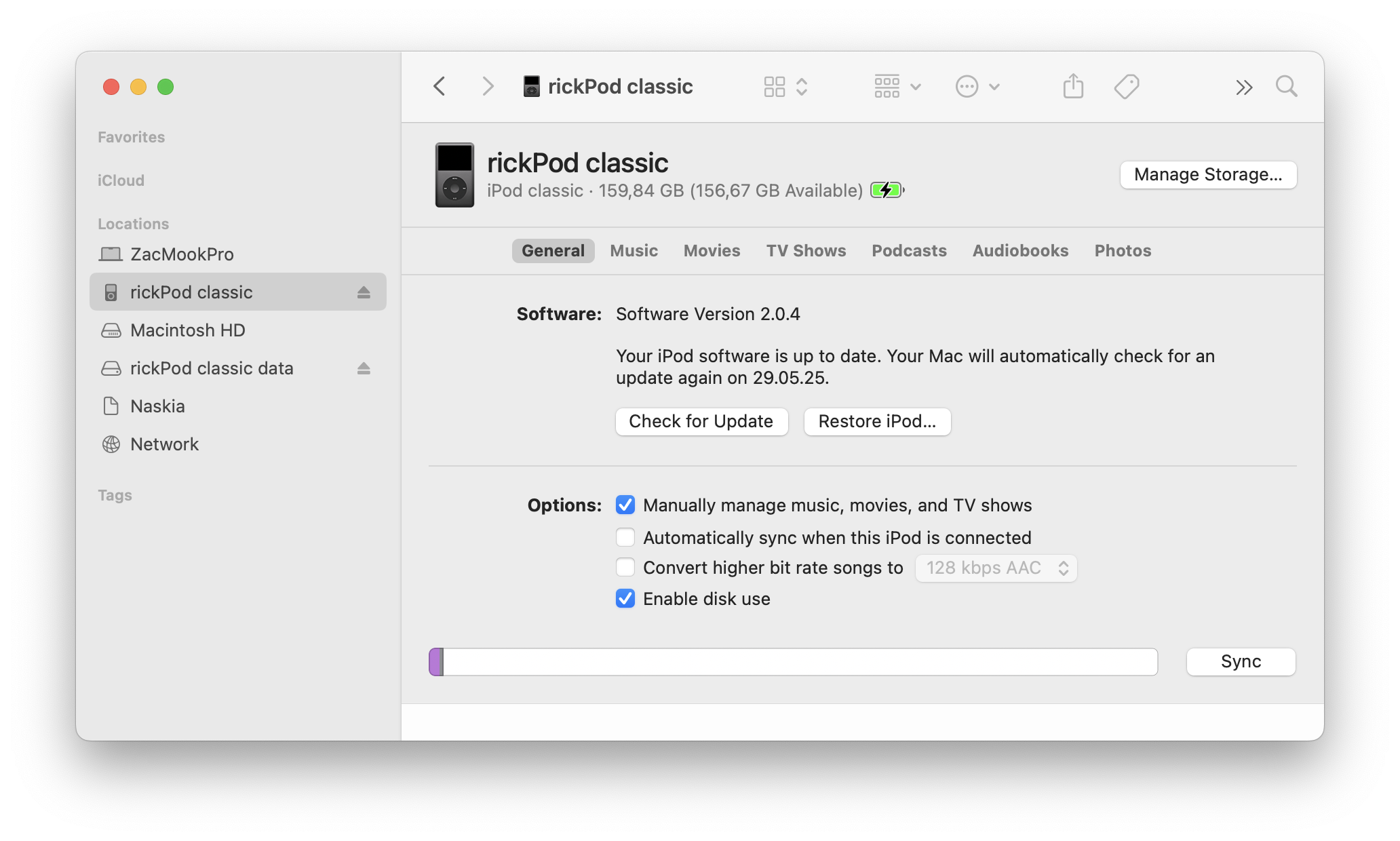The height and width of the screenshot is (841, 1400).
Task: Click the empty portion of storage bar
Action: point(800,662)
